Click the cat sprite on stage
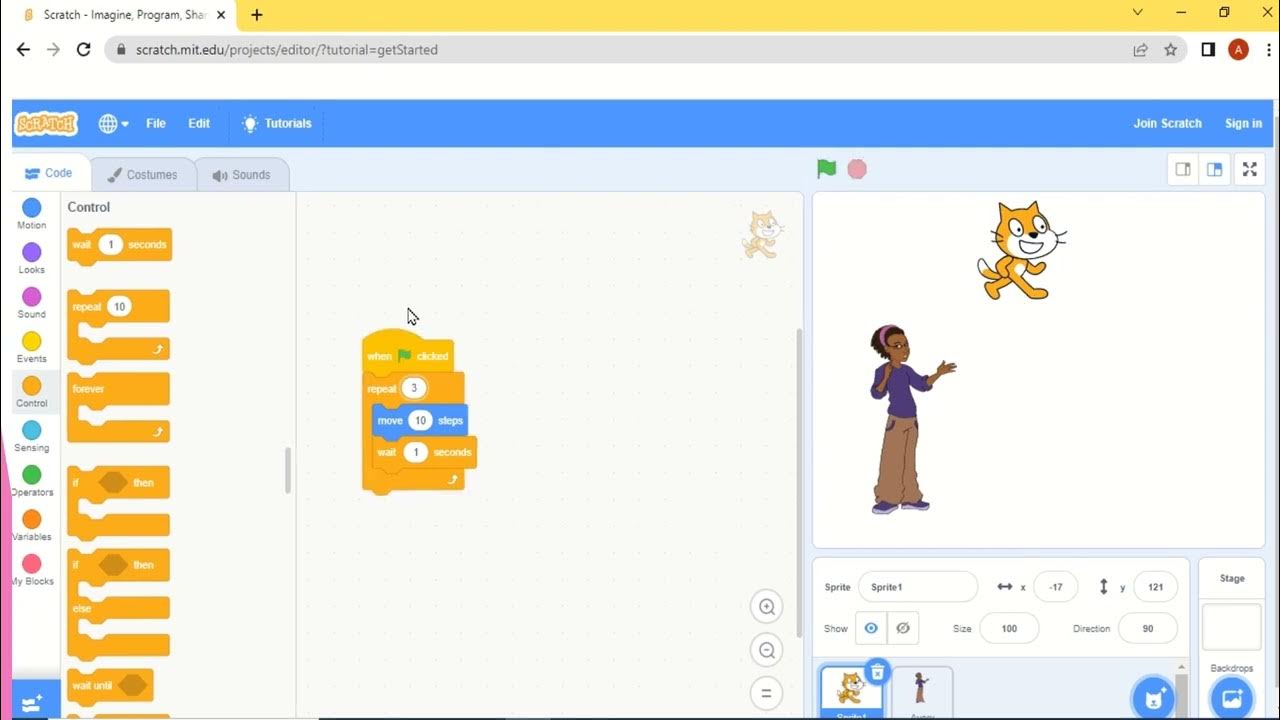Image resolution: width=1280 pixels, height=720 pixels. coord(1020,250)
